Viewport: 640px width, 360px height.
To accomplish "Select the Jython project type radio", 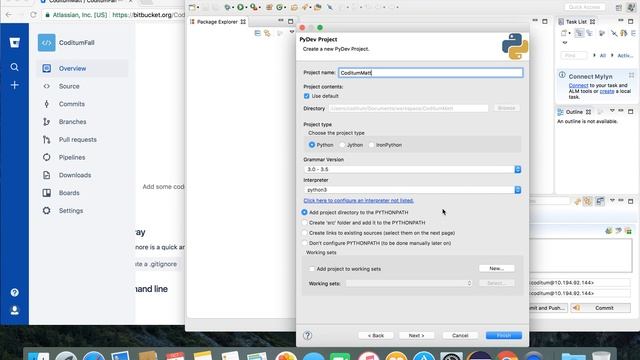I will tap(342, 145).
